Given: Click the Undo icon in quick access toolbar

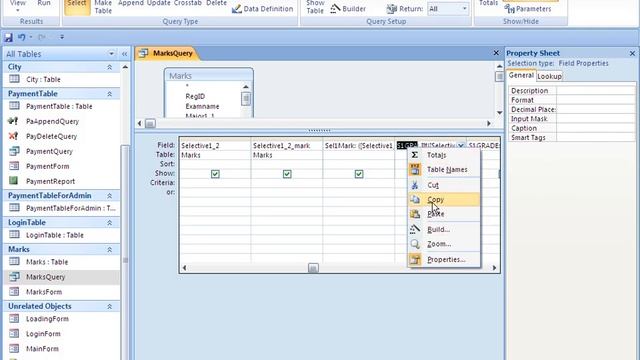Looking at the screenshot, I should 22,37.
